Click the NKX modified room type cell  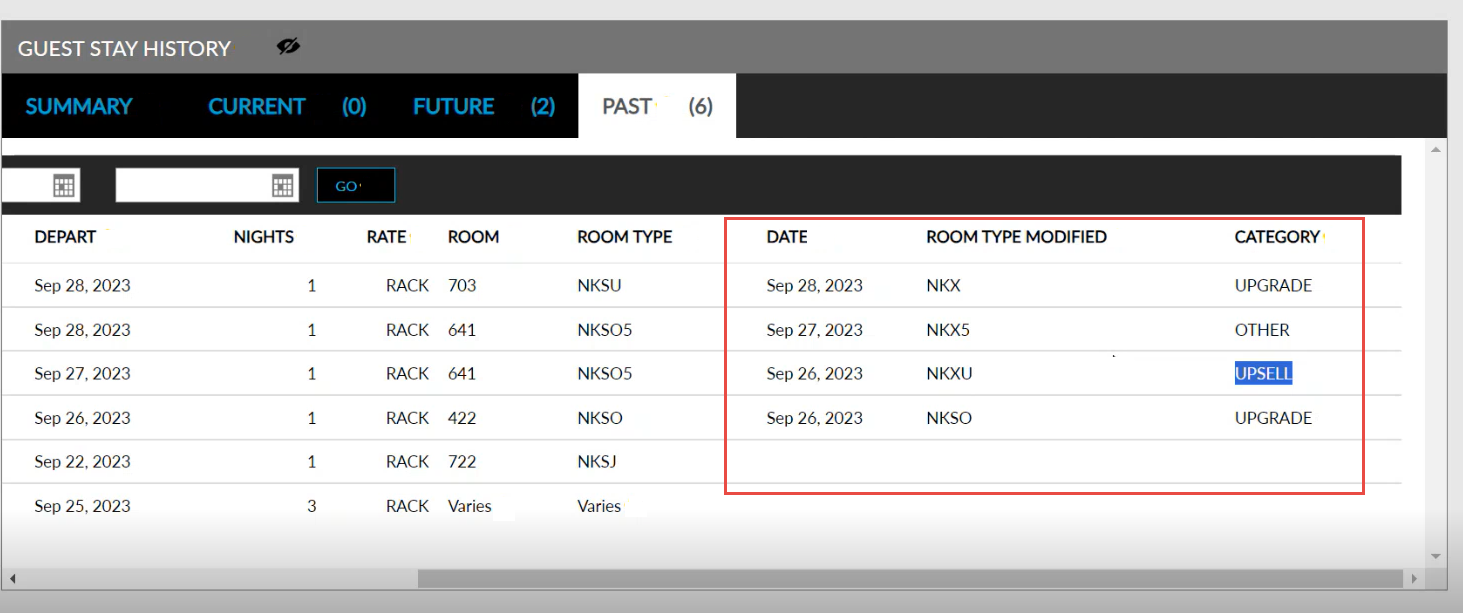pyautogui.click(x=943, y=285)
